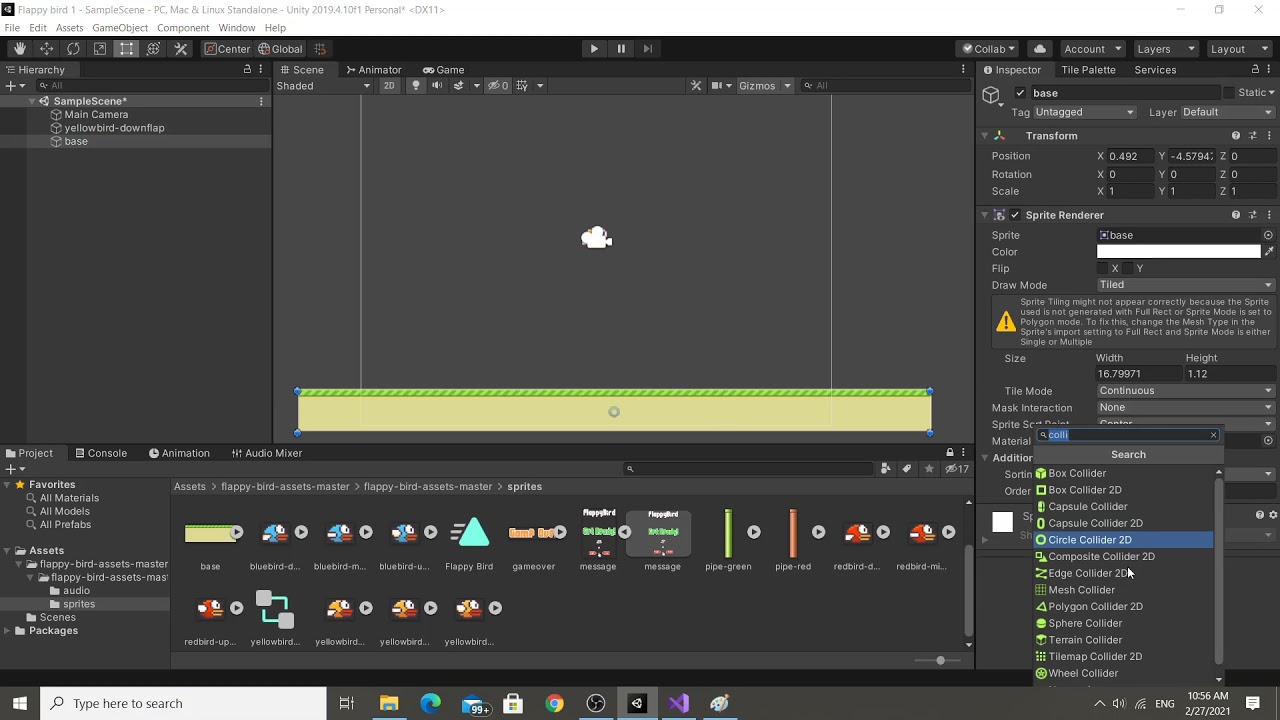
Task: Open Google Chrome from the taskbar
Action: pos(554,703)
